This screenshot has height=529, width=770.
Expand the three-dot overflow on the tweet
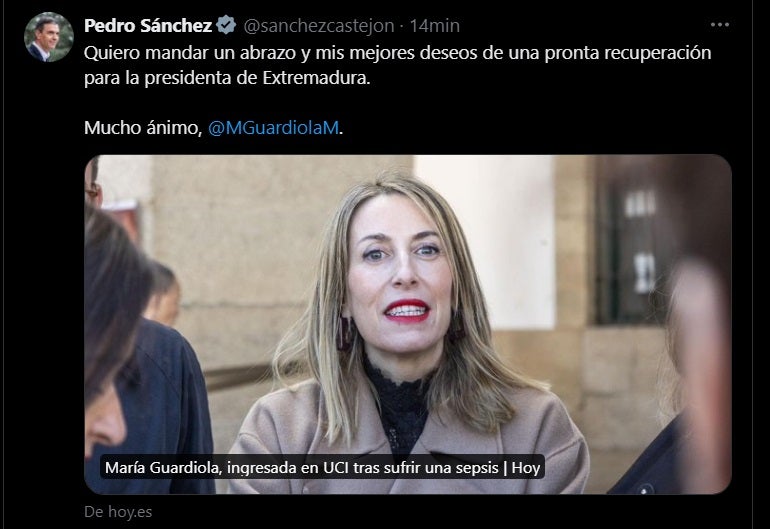[719, 25]
